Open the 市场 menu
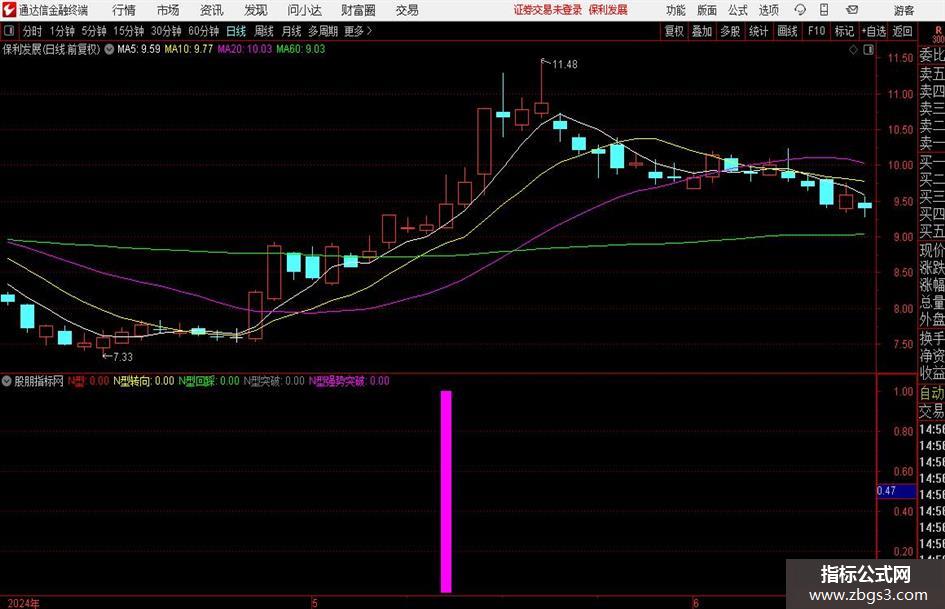The height and width of the screenshot is (609, 945). pyautogui.click(x=168, y=10)
